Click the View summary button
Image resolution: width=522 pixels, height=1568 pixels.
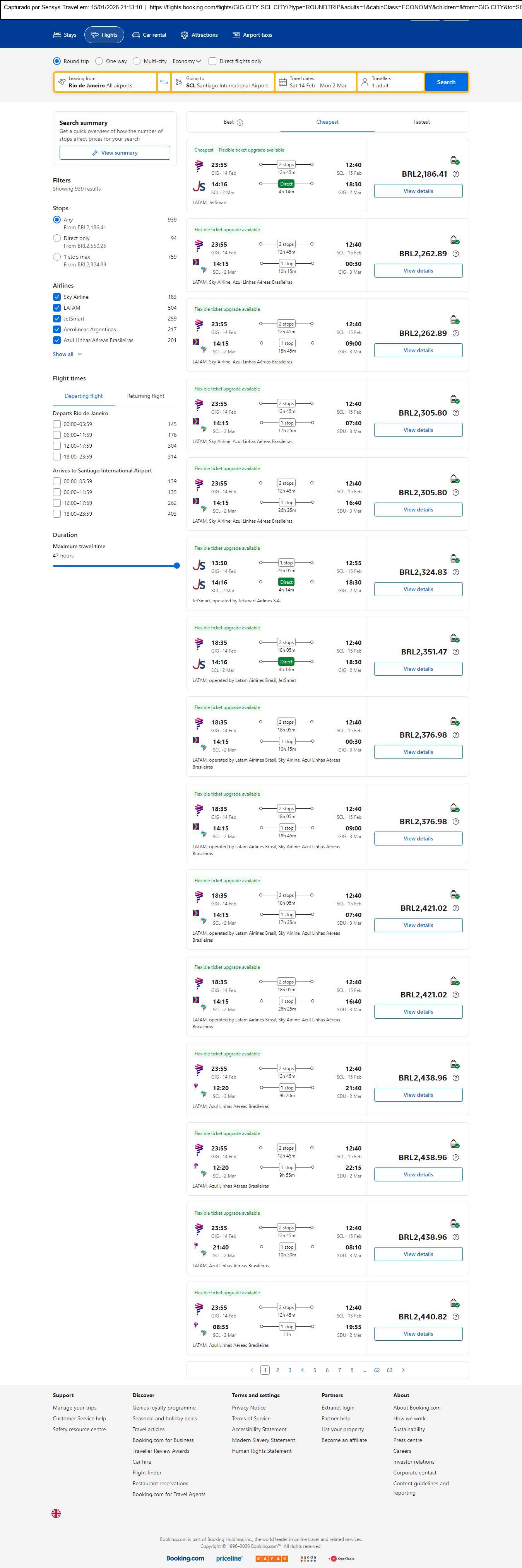[x=115, y=153]
